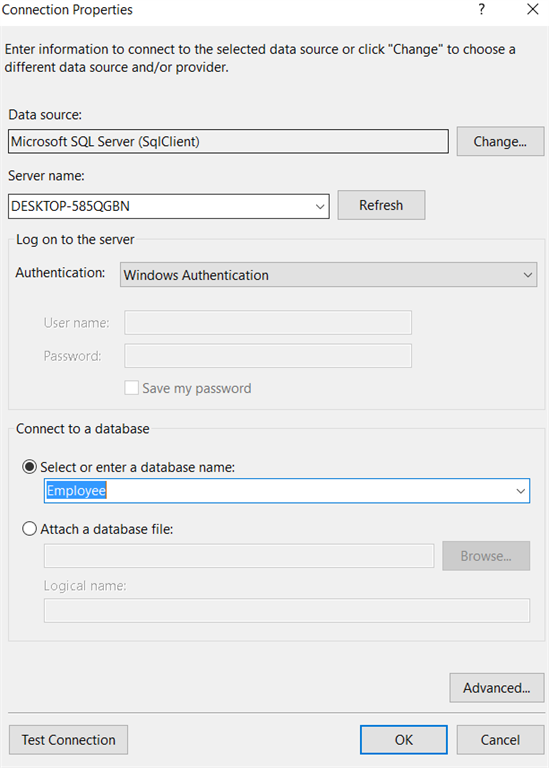Screen dimensions: 549x768
Task: Confirm with the OK button
Action: tap(404, 740)
